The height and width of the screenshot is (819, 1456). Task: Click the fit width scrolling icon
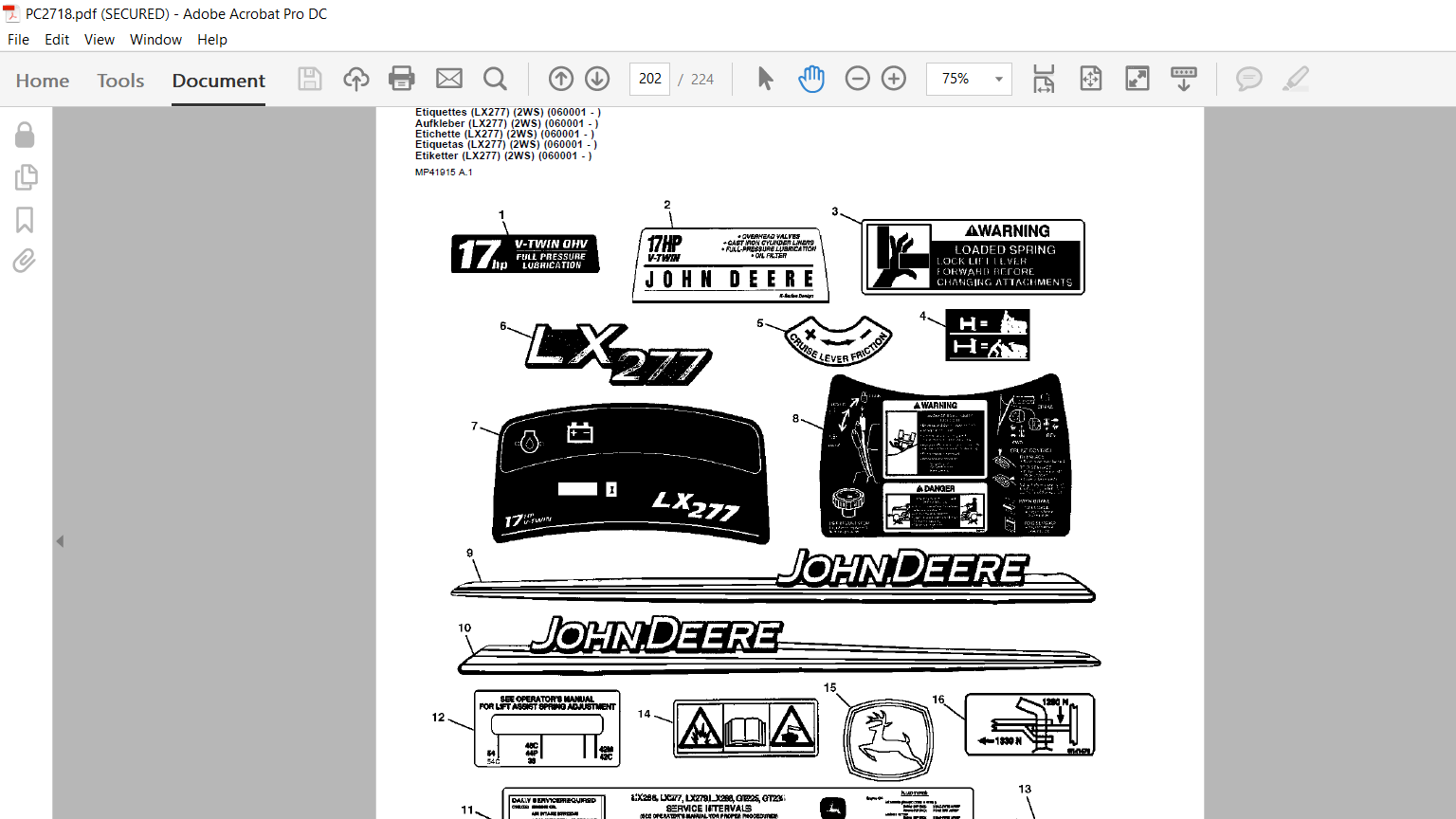coord(1044,79)
